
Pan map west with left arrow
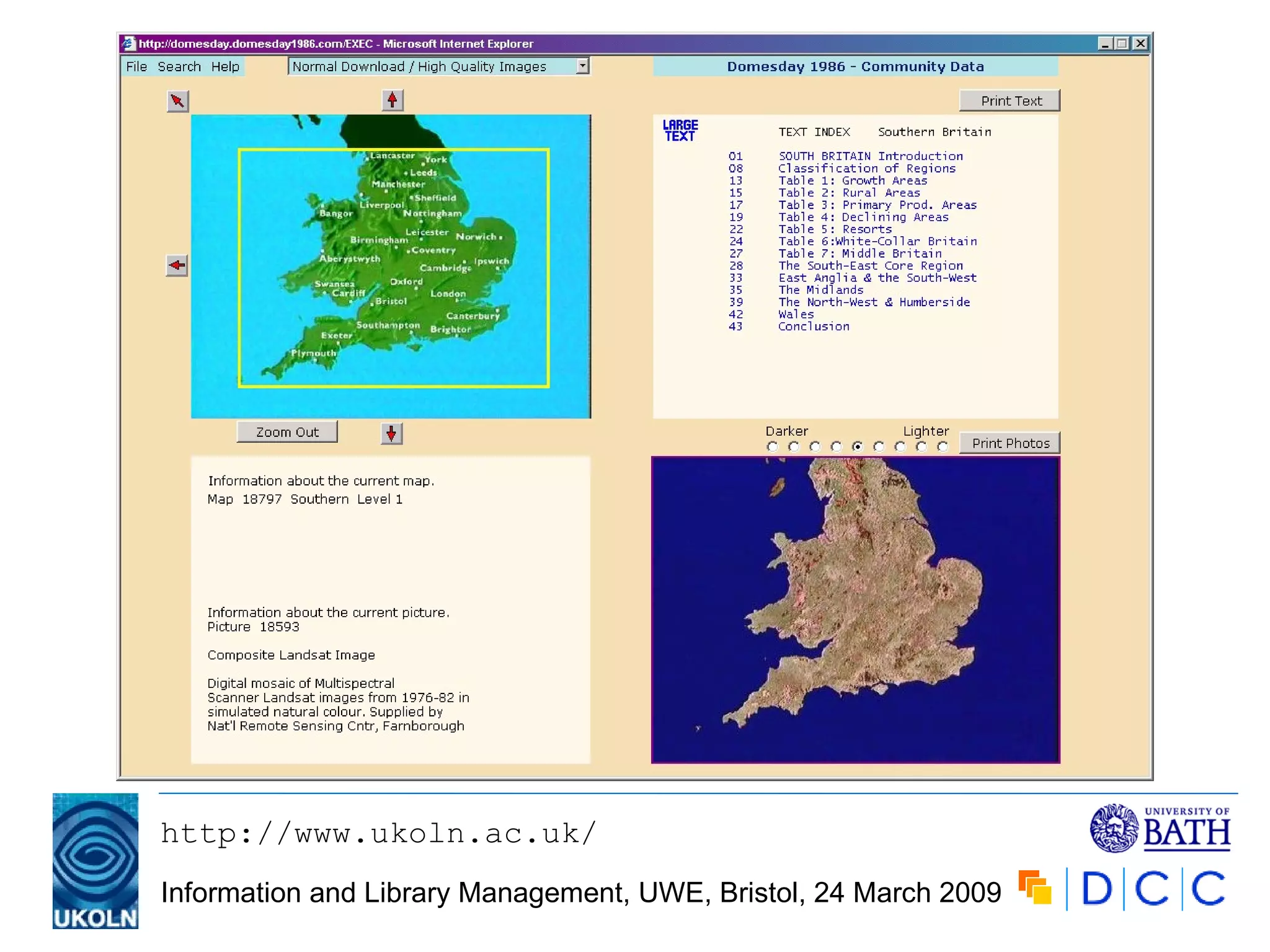click(x=177, y=265)
